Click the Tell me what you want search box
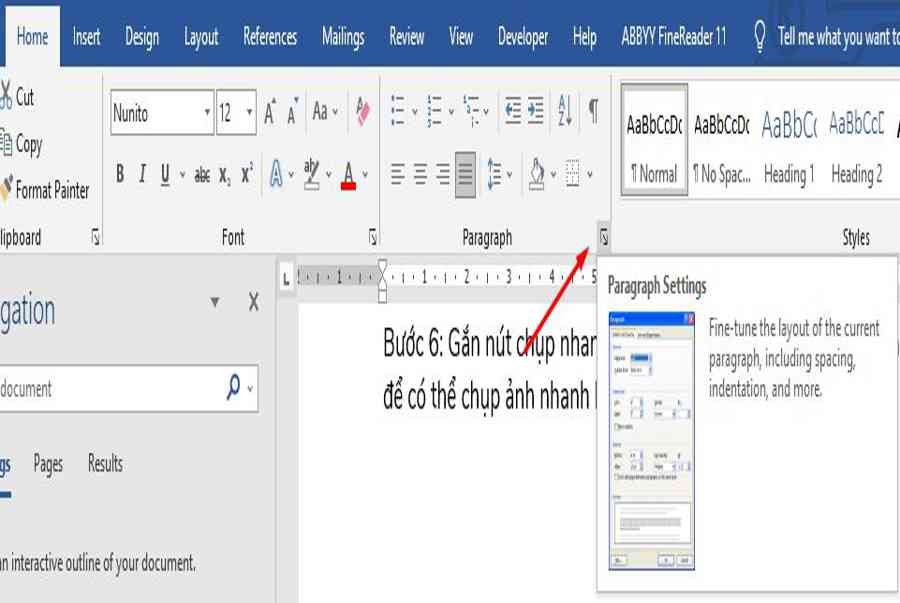The height and width of the screenshot is (603, 900). pos(827,37)
